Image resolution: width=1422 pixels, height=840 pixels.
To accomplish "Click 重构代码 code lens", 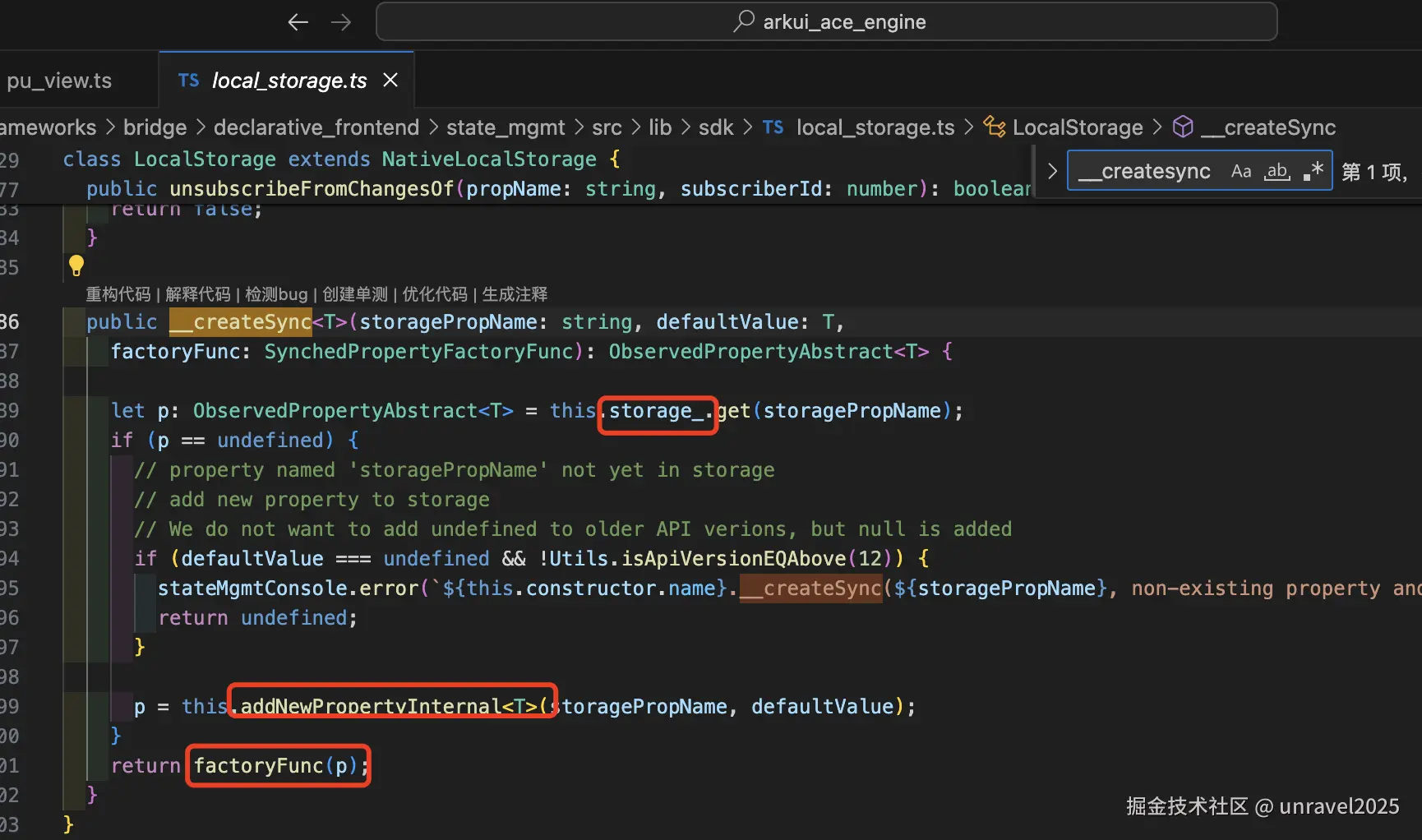I will pos(118,294).
